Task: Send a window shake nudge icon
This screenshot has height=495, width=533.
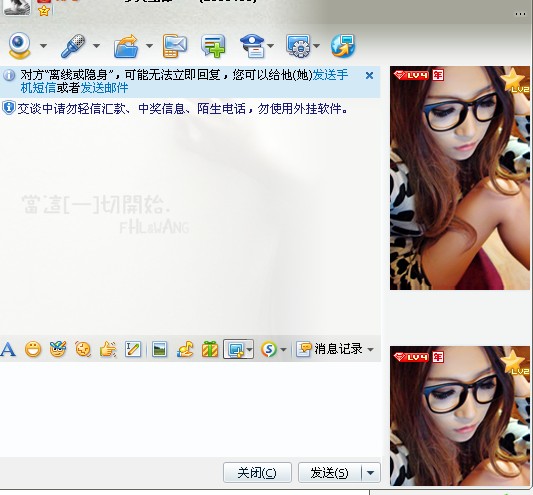Action: coord(83,349)
